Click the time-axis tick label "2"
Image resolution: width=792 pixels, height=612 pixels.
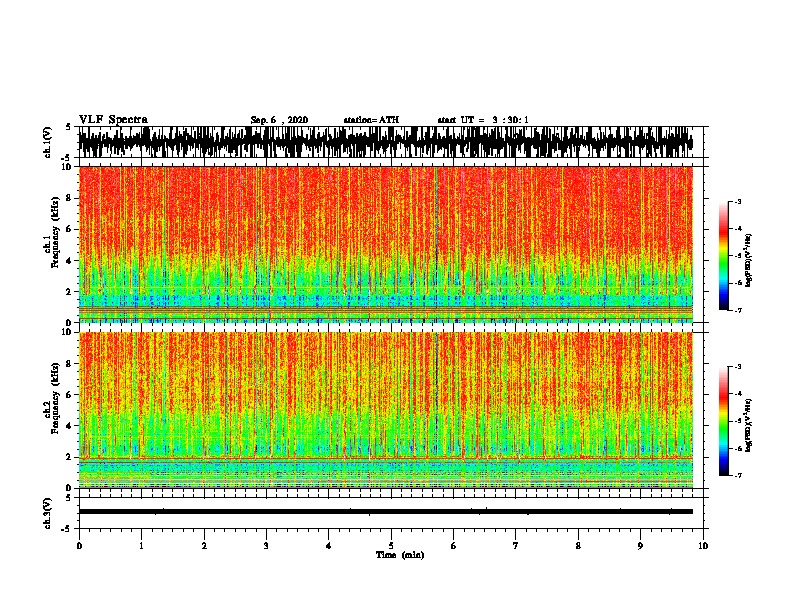(204, 546)
